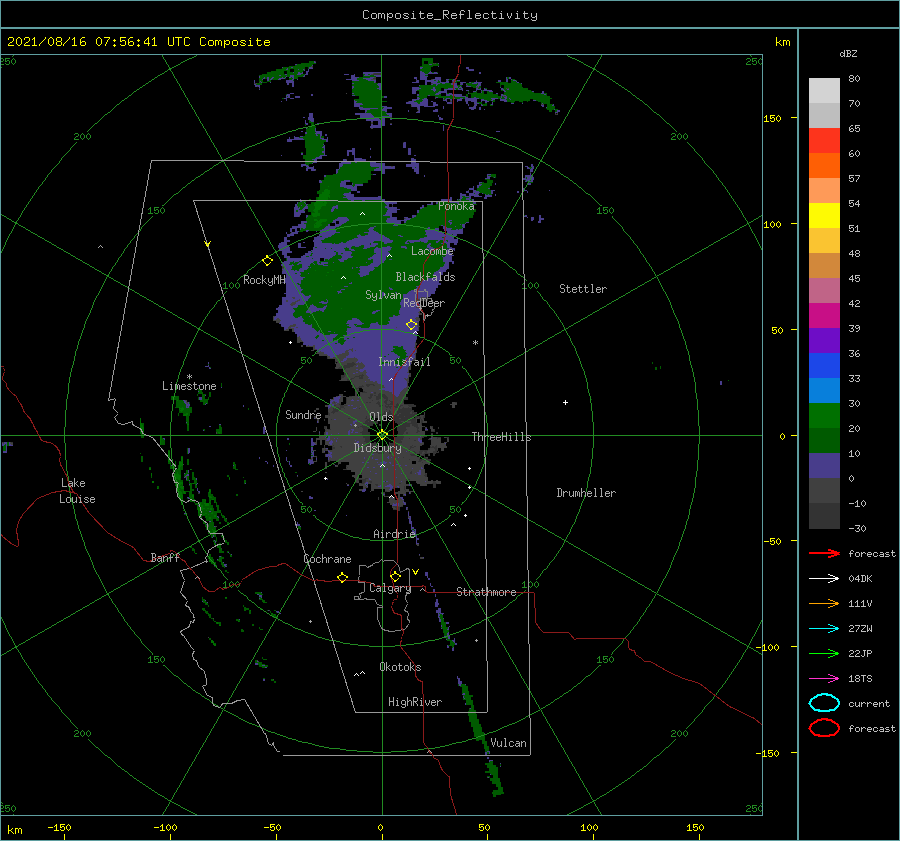Viewport: 900px width, 841px height.
Task: Click the yellow diamond marker inside Calgary
Action: click(x=395, y=576)
